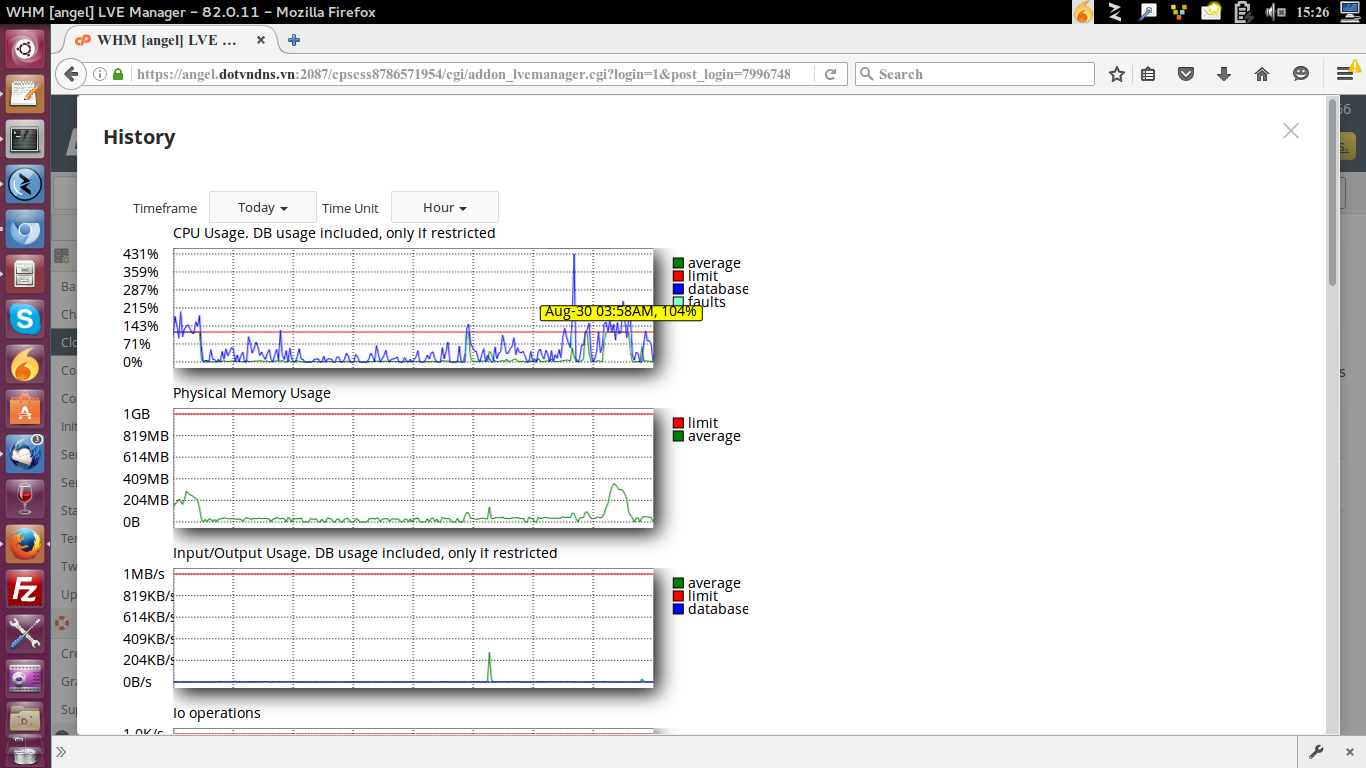Click the browser back arrow button

click(x=71, y=74)
